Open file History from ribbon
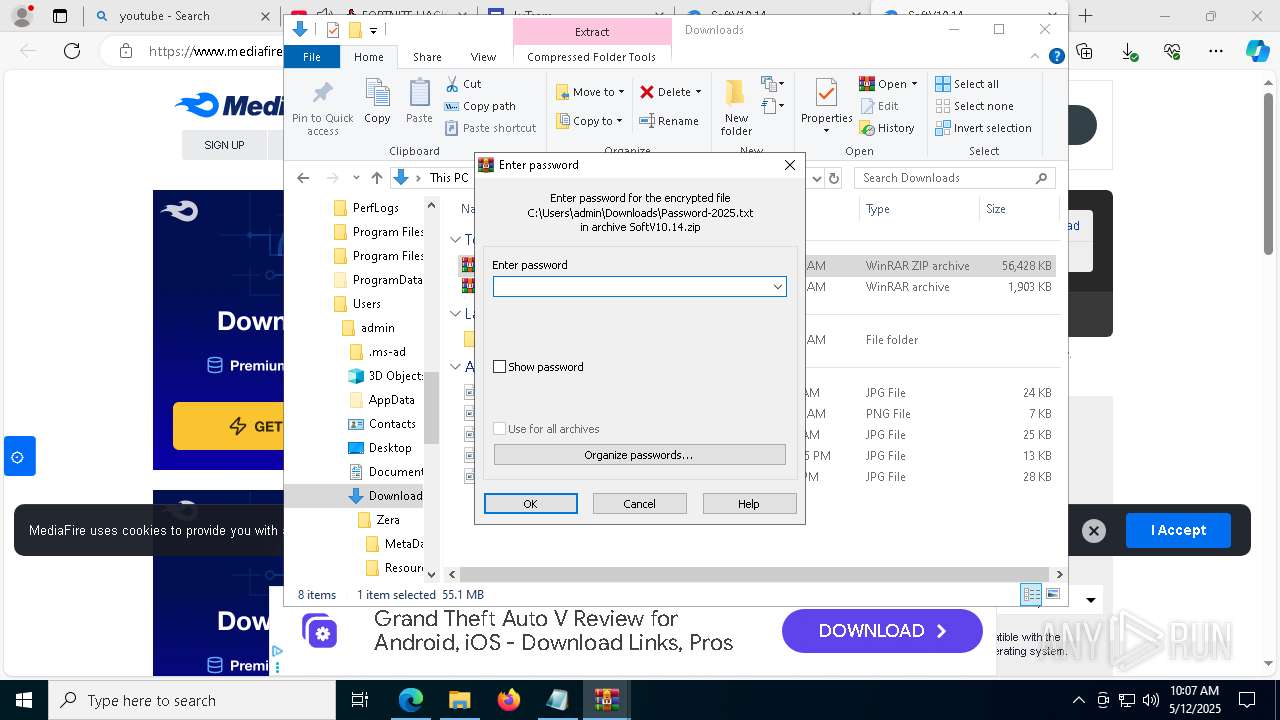1280x720 pixels. tap(887, 128)
